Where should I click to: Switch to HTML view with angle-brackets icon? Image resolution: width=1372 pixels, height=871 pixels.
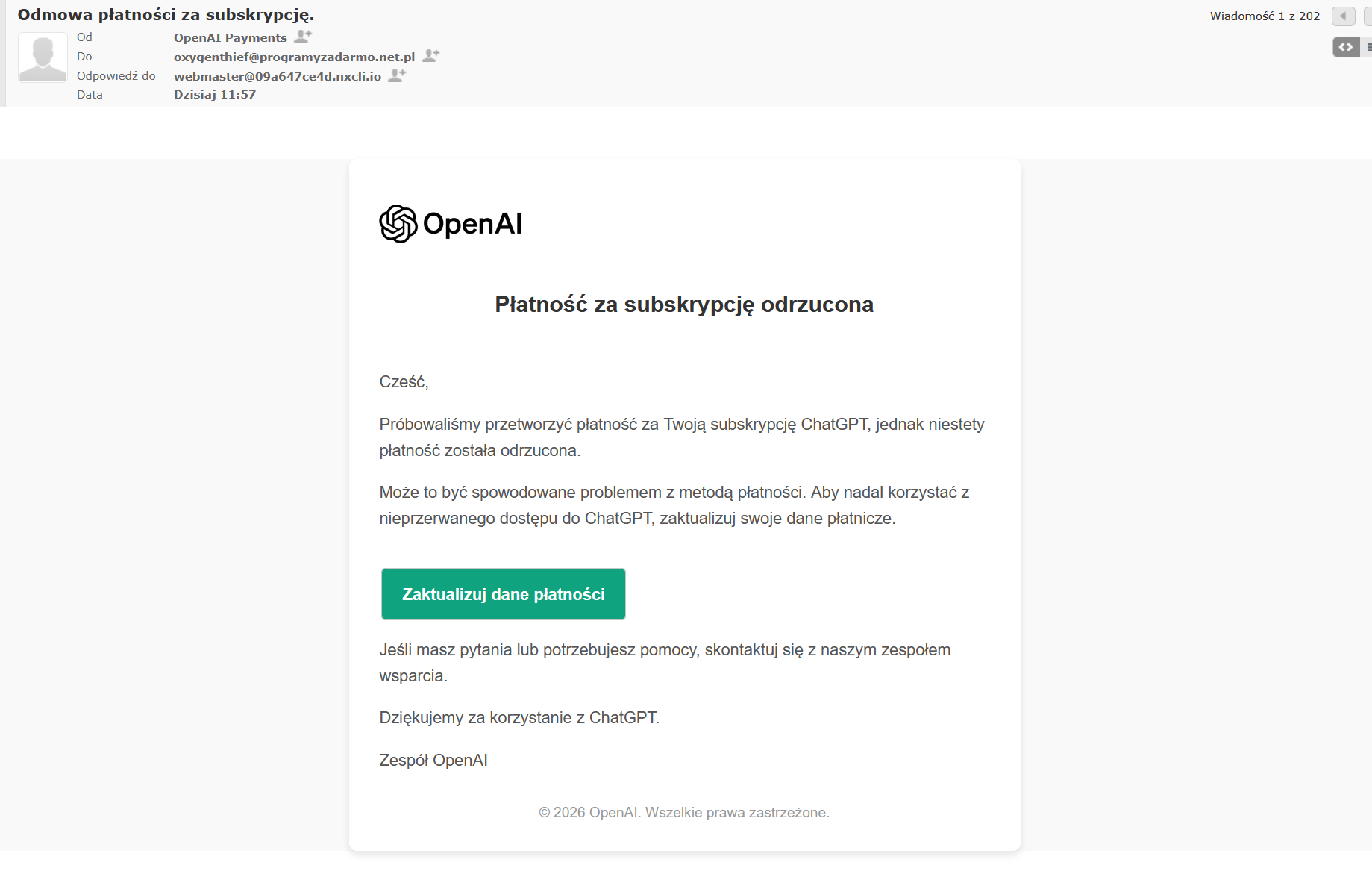[x=1346, y=47]
